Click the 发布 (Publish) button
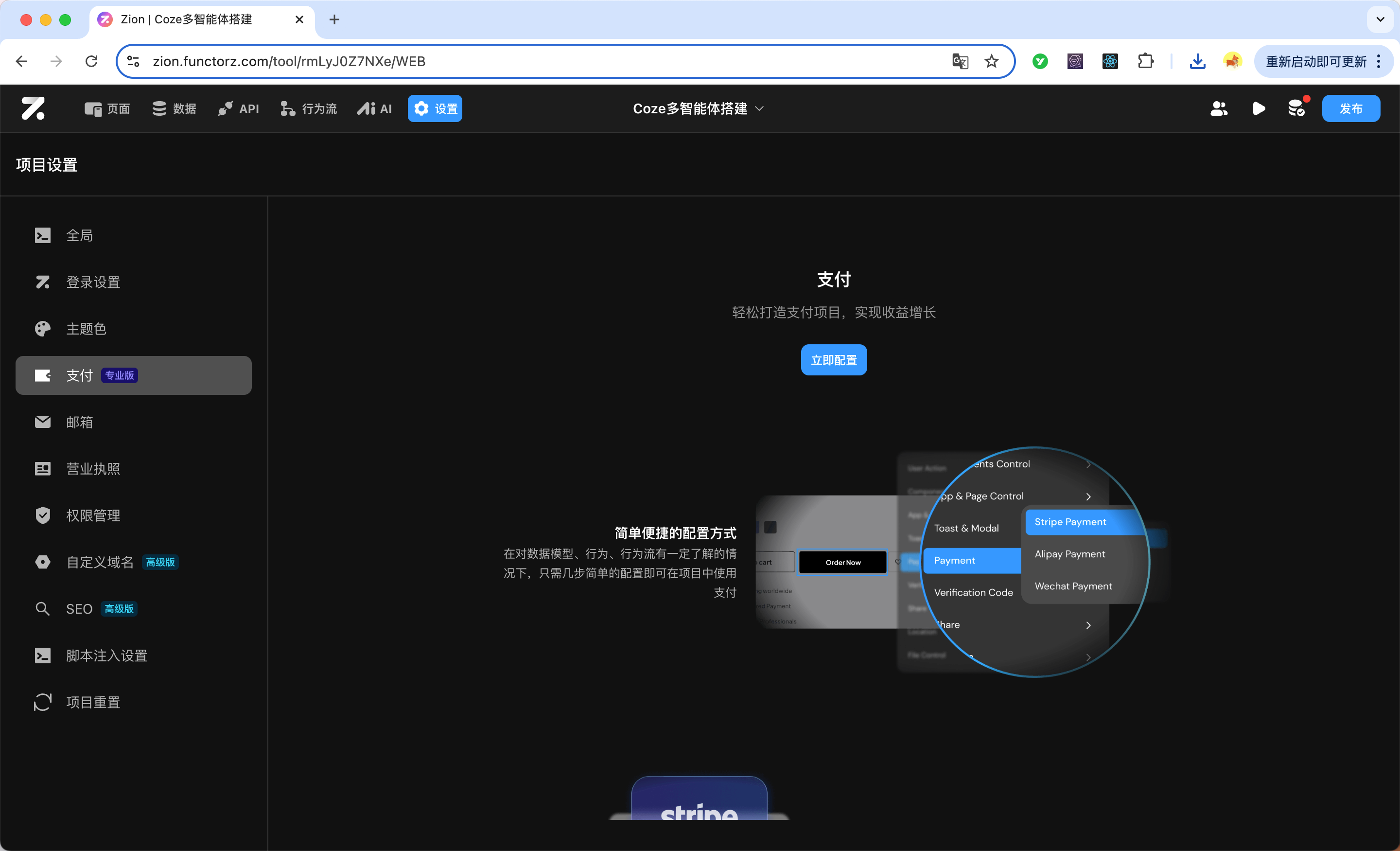Screen dimensions: 1400x851 point(1350,108)
